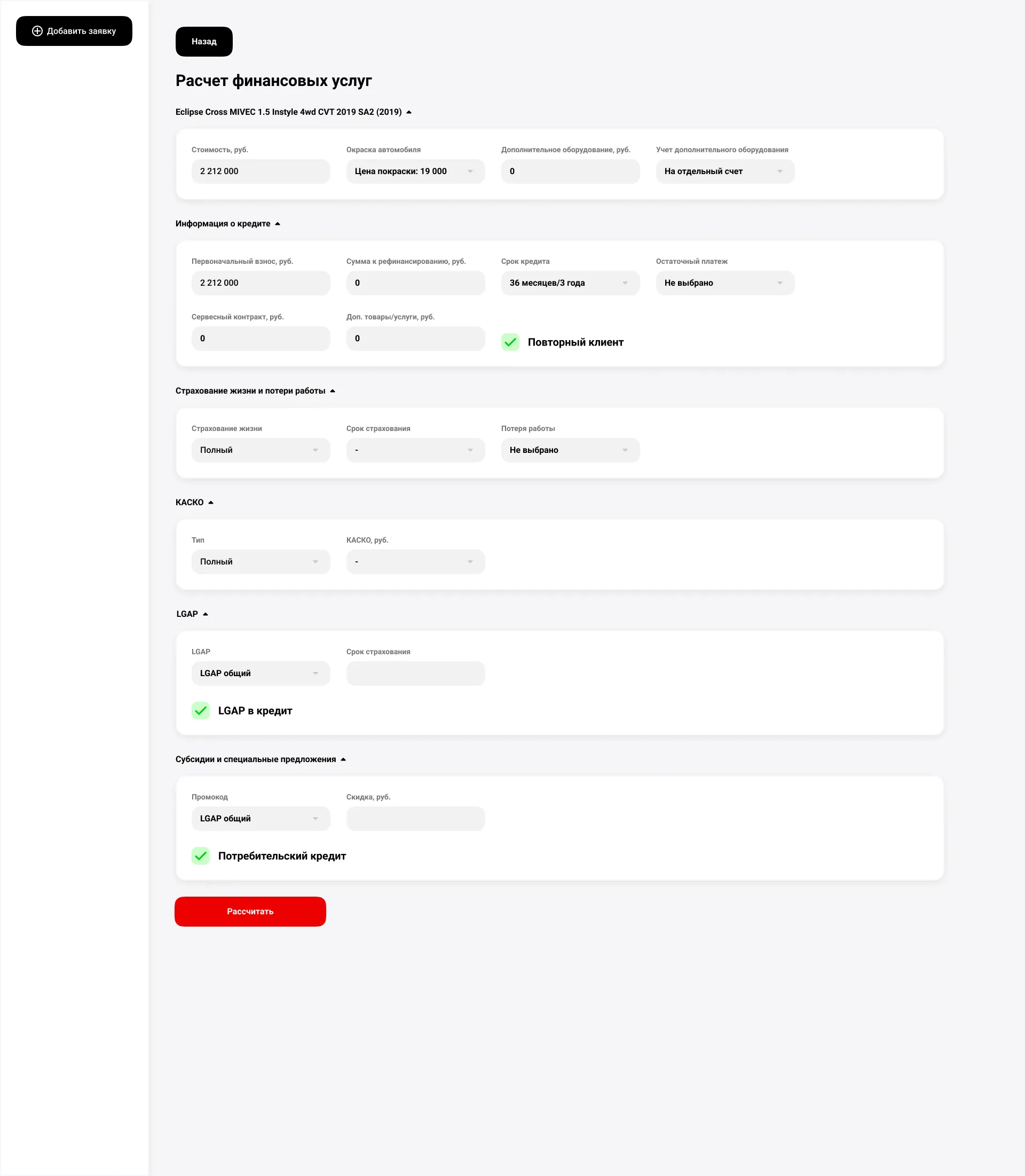
Task: Click the Стоимость, руб. input field
Action: pos(261,171)
